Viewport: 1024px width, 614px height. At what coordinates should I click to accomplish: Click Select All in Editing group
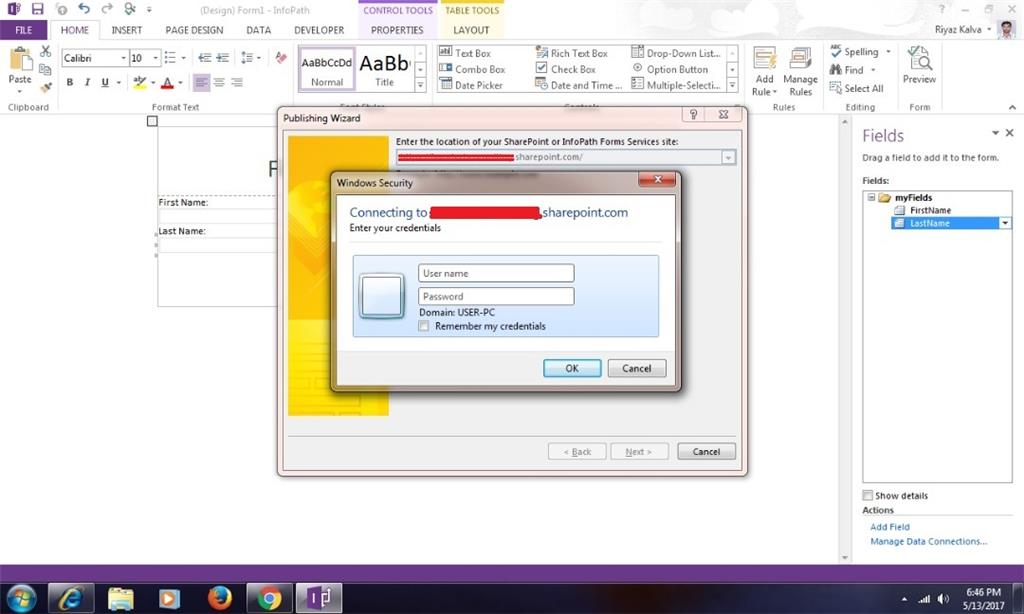(856, 88)
